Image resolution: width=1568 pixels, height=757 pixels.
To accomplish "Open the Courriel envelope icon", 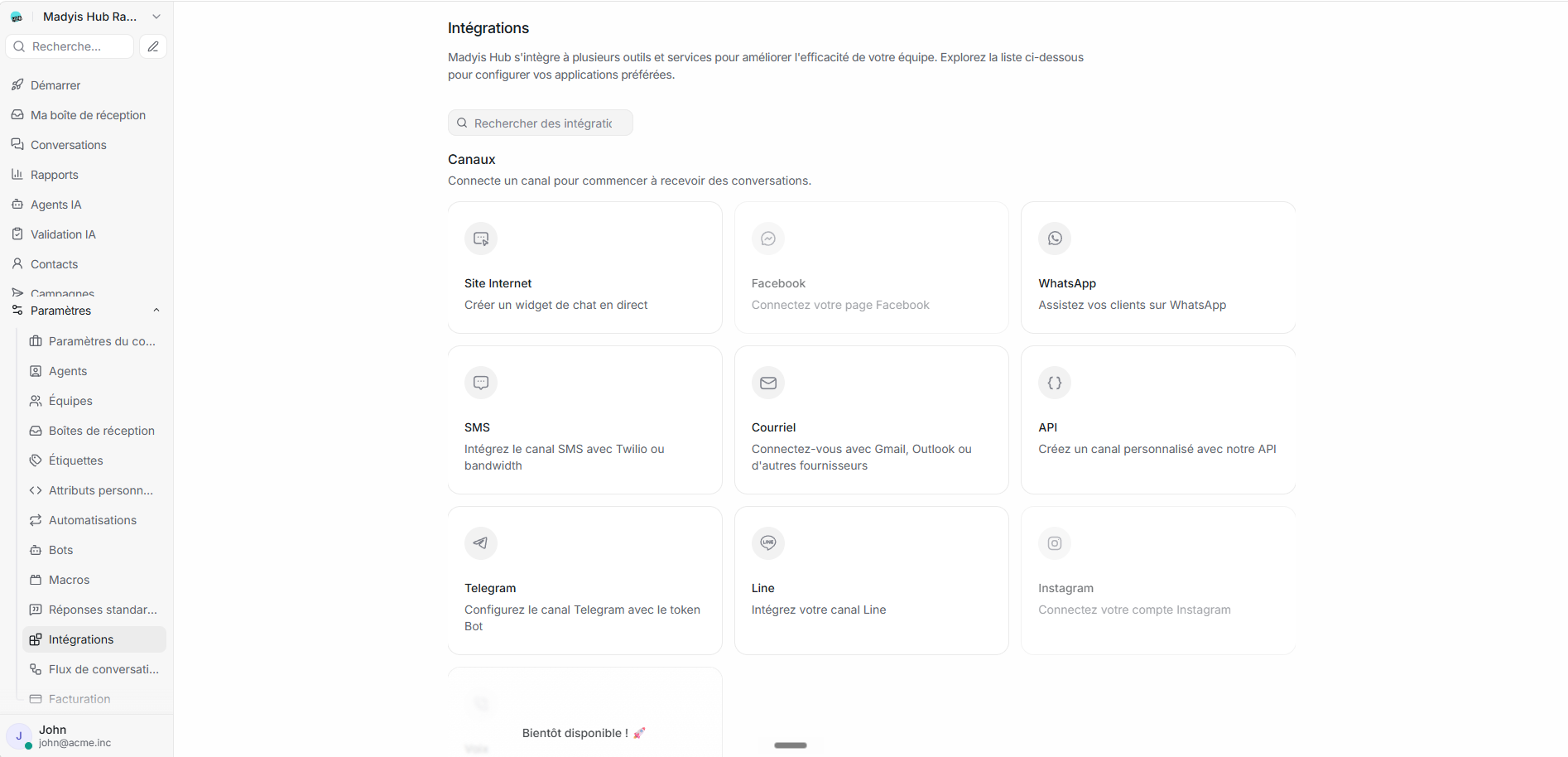I will [768, 383].
